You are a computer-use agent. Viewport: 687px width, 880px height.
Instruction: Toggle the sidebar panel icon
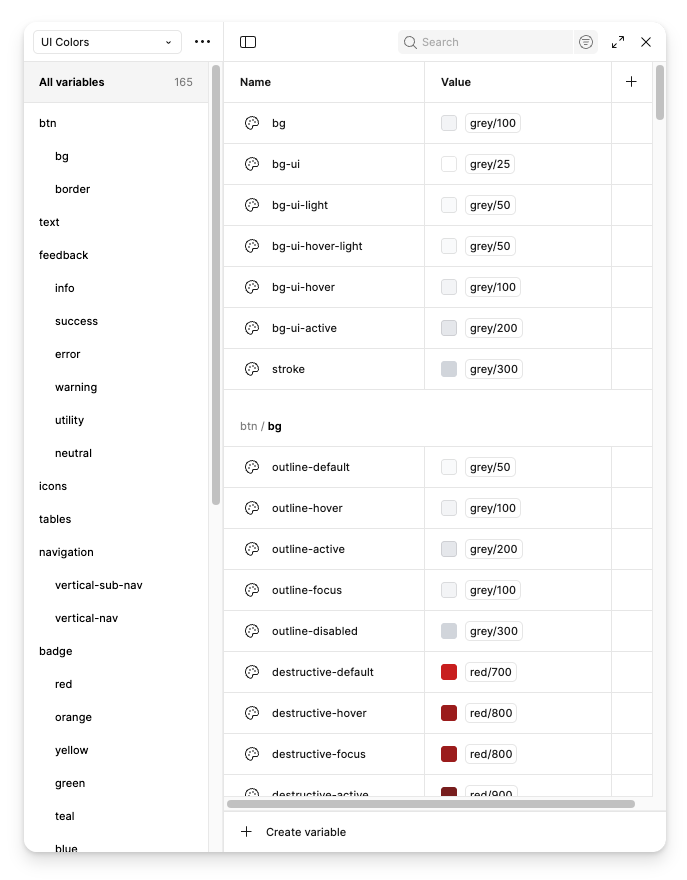click(248, 42)
